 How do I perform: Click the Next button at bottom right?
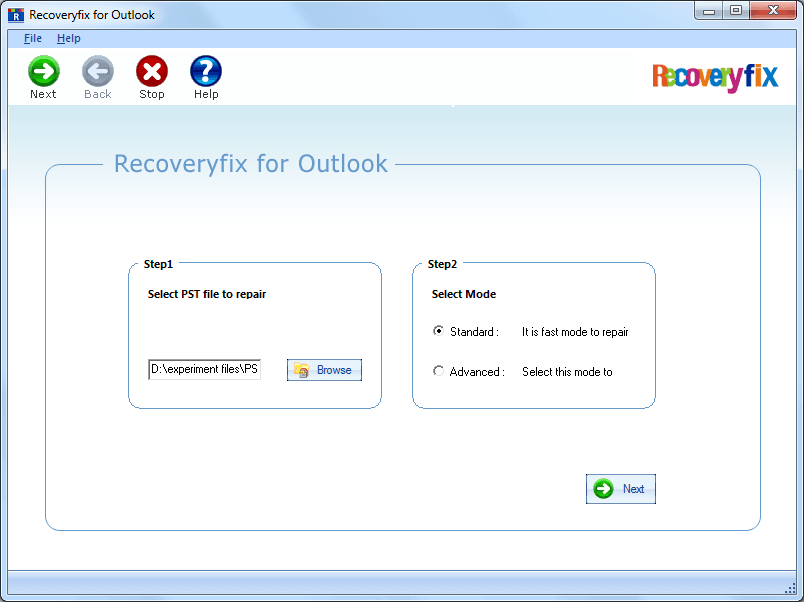point(620,489)
